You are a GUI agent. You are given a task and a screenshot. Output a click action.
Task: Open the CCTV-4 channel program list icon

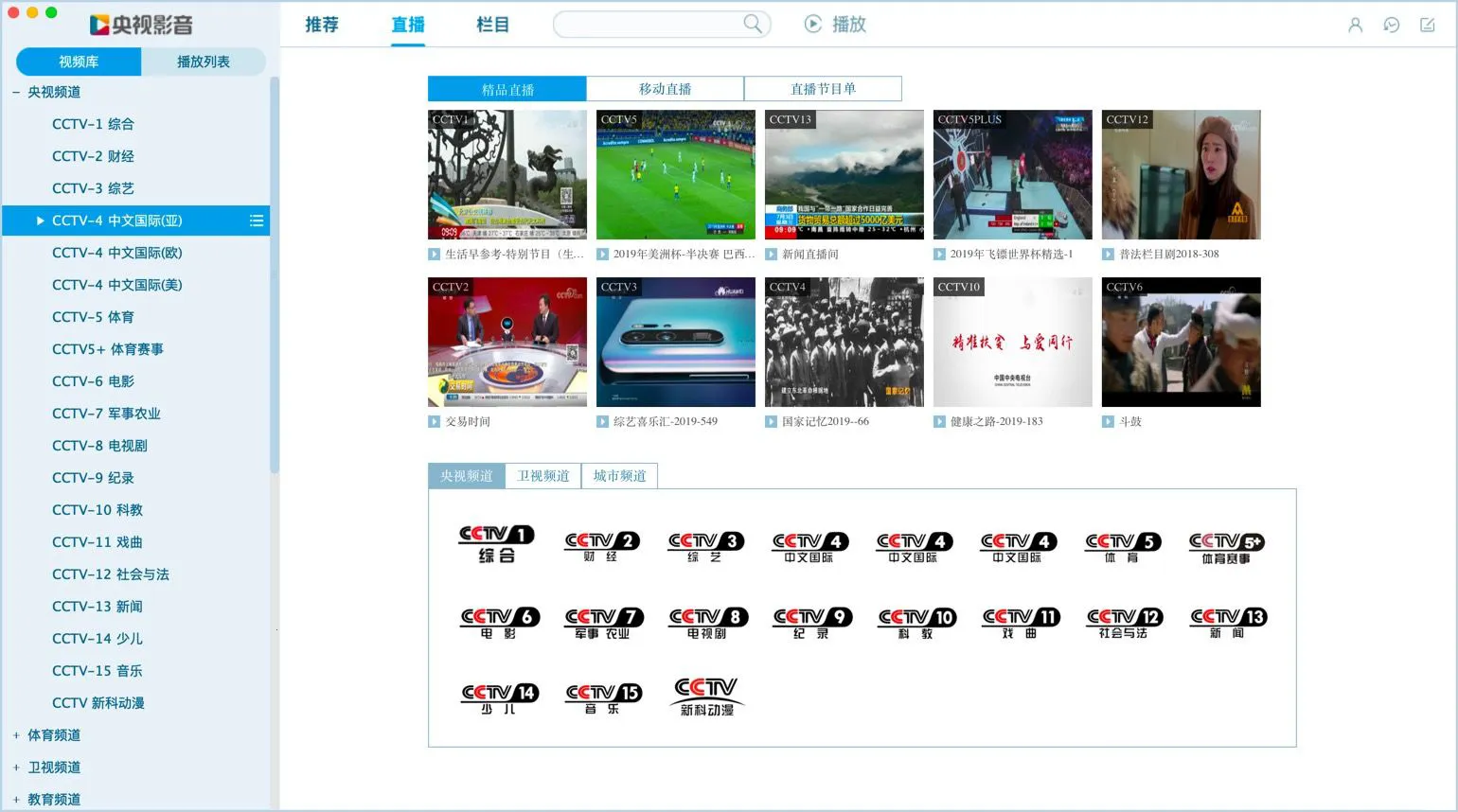[x=257, y=221]
